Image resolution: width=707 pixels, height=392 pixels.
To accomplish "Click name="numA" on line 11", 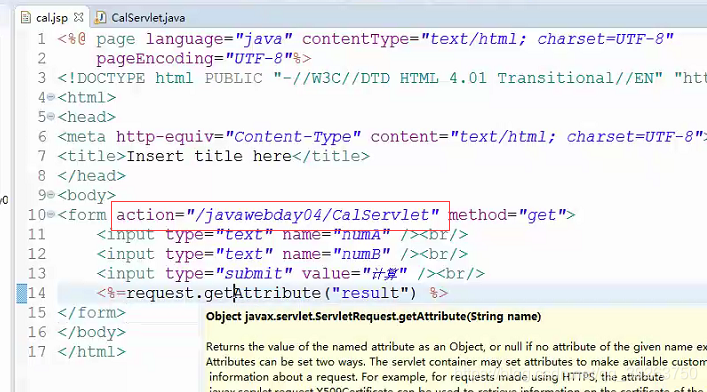I will (336, 235).
